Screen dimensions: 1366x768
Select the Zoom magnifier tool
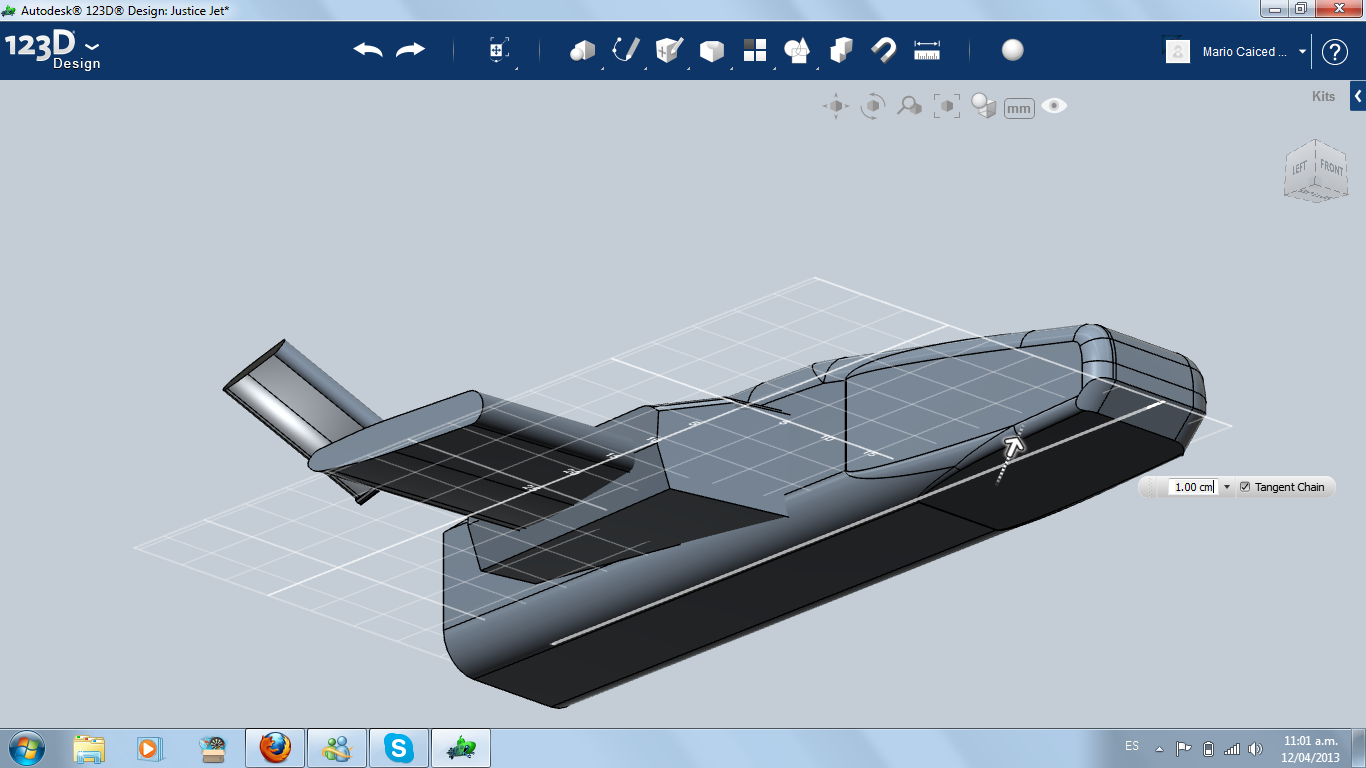click(909, 106)
